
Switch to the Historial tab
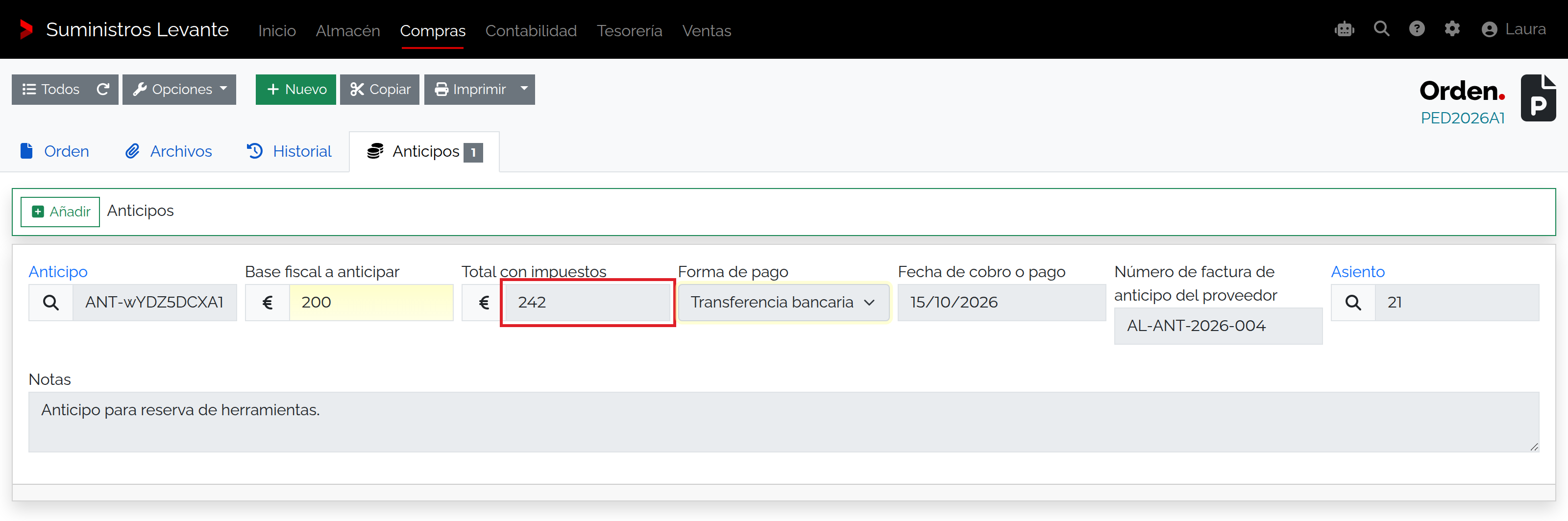[x=289, y=151]
